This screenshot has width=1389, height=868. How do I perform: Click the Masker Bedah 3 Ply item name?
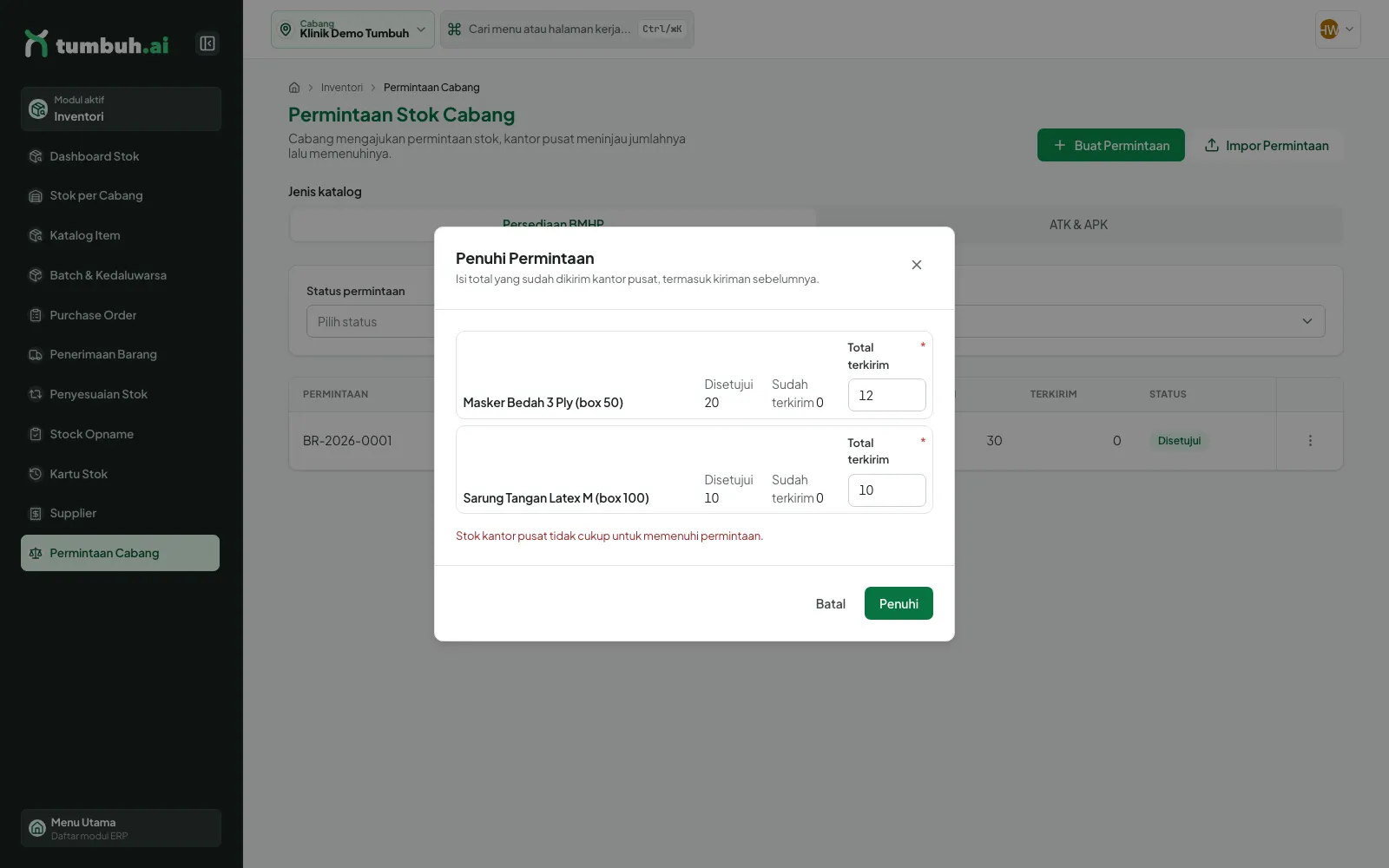tap(543, 403)
